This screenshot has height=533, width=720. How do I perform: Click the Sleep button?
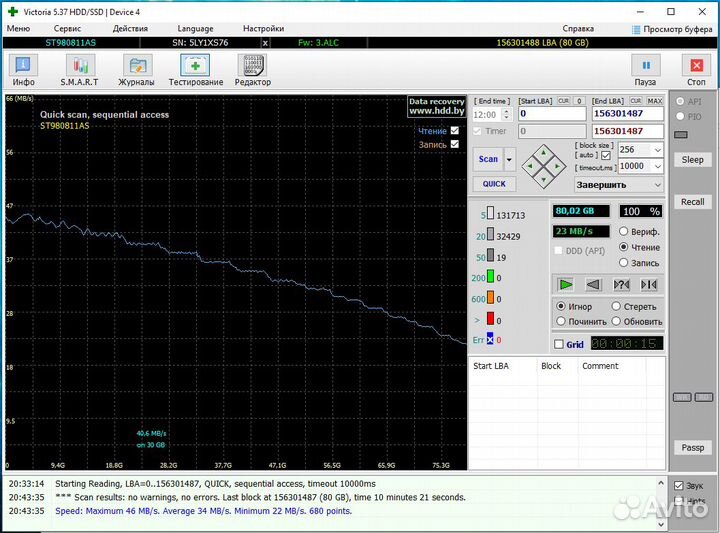pyautogui.click(x=692, y=160)
